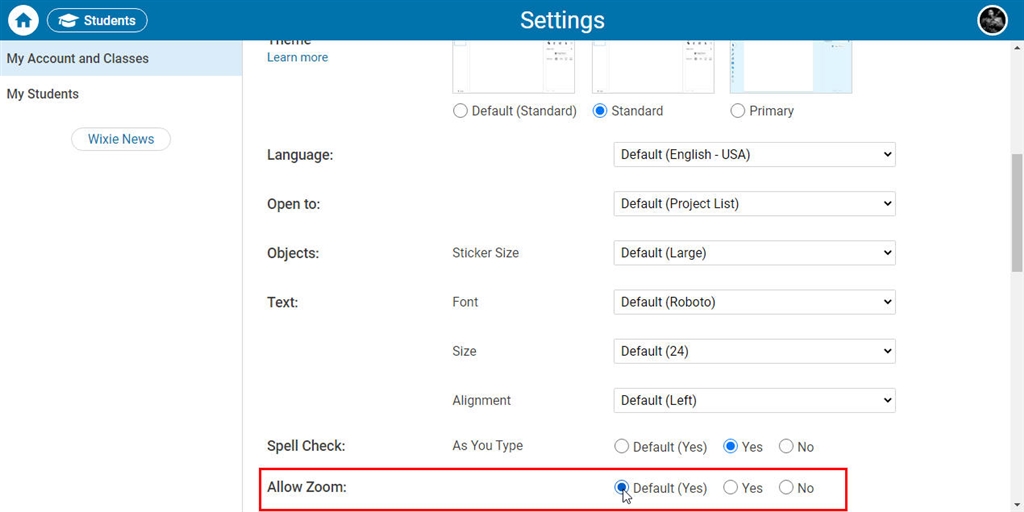Expand the Font dropdown
Image resolution: width=1024 pixels, height=512 pixels.
pos(754,302)
